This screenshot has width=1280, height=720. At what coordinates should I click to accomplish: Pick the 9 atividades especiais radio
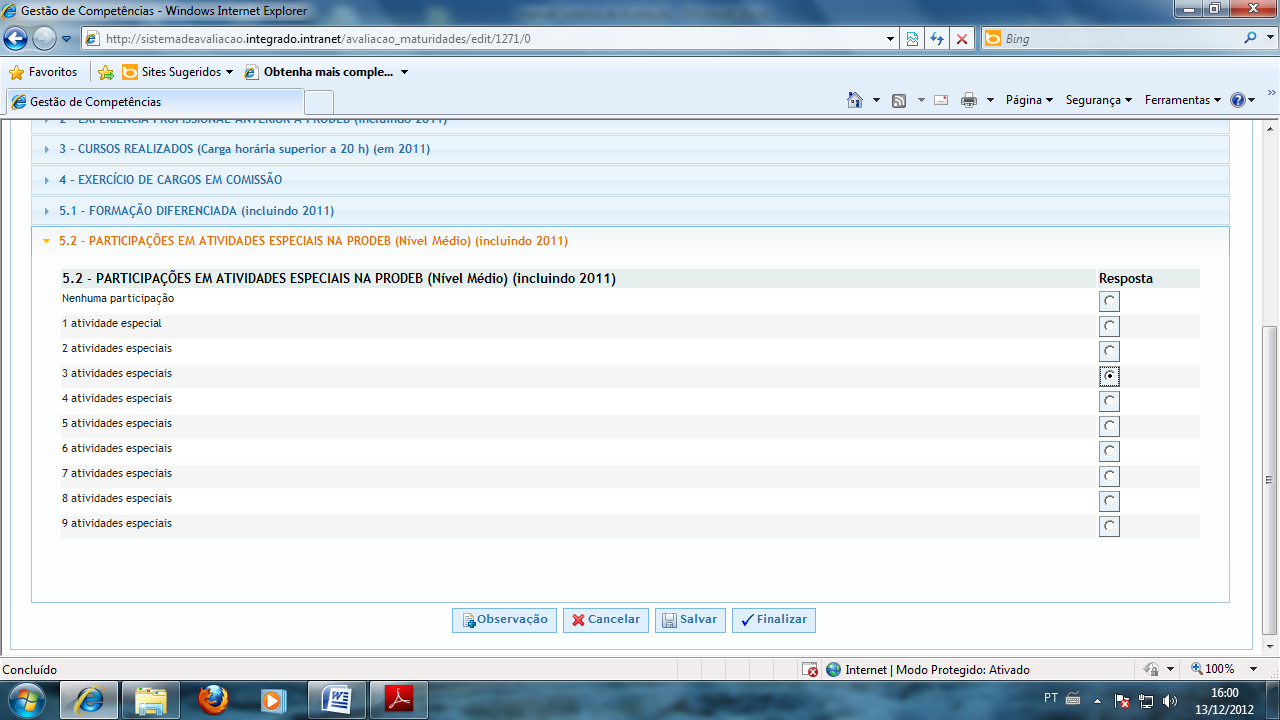click(x=1109, y=526)
